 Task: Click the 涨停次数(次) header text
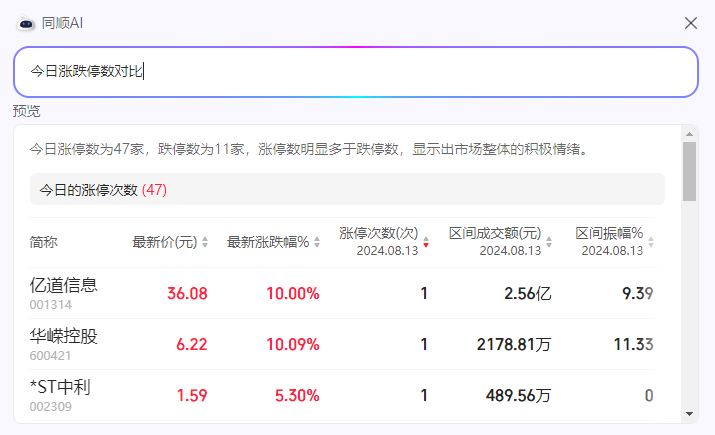tap(378, 233)
